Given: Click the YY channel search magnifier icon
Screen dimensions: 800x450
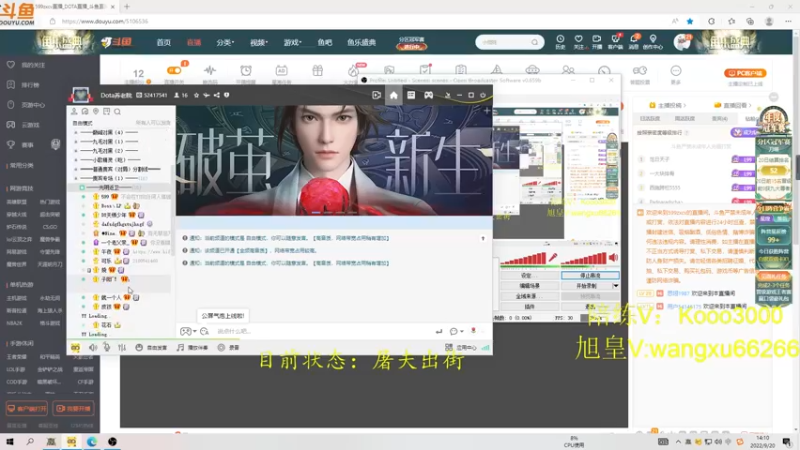Looking at the screenshot, I should pyautogui.click(x=117, y=111).
